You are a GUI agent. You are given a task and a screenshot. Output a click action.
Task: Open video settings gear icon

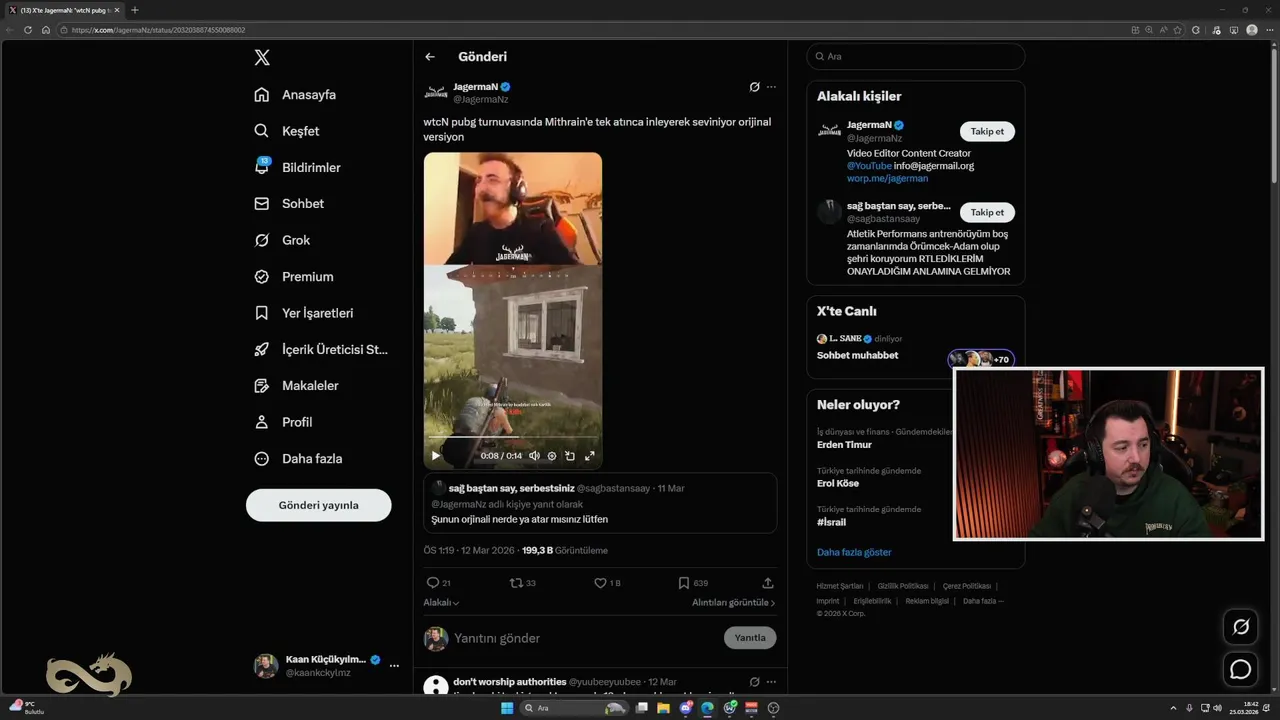coord(551,456)
